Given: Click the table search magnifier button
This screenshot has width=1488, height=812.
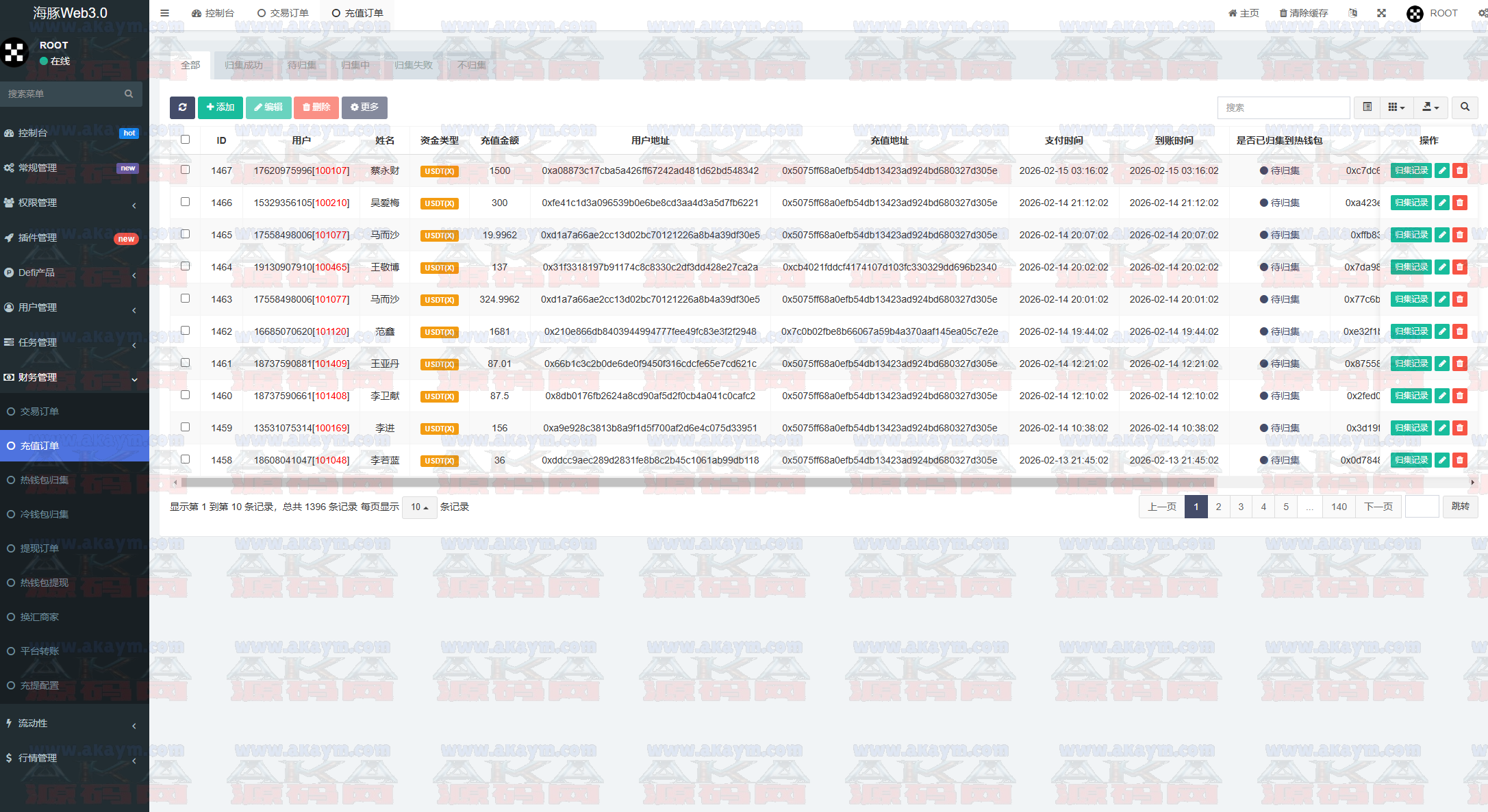Looking at the screenshot, I should [x=1465, y=107].
